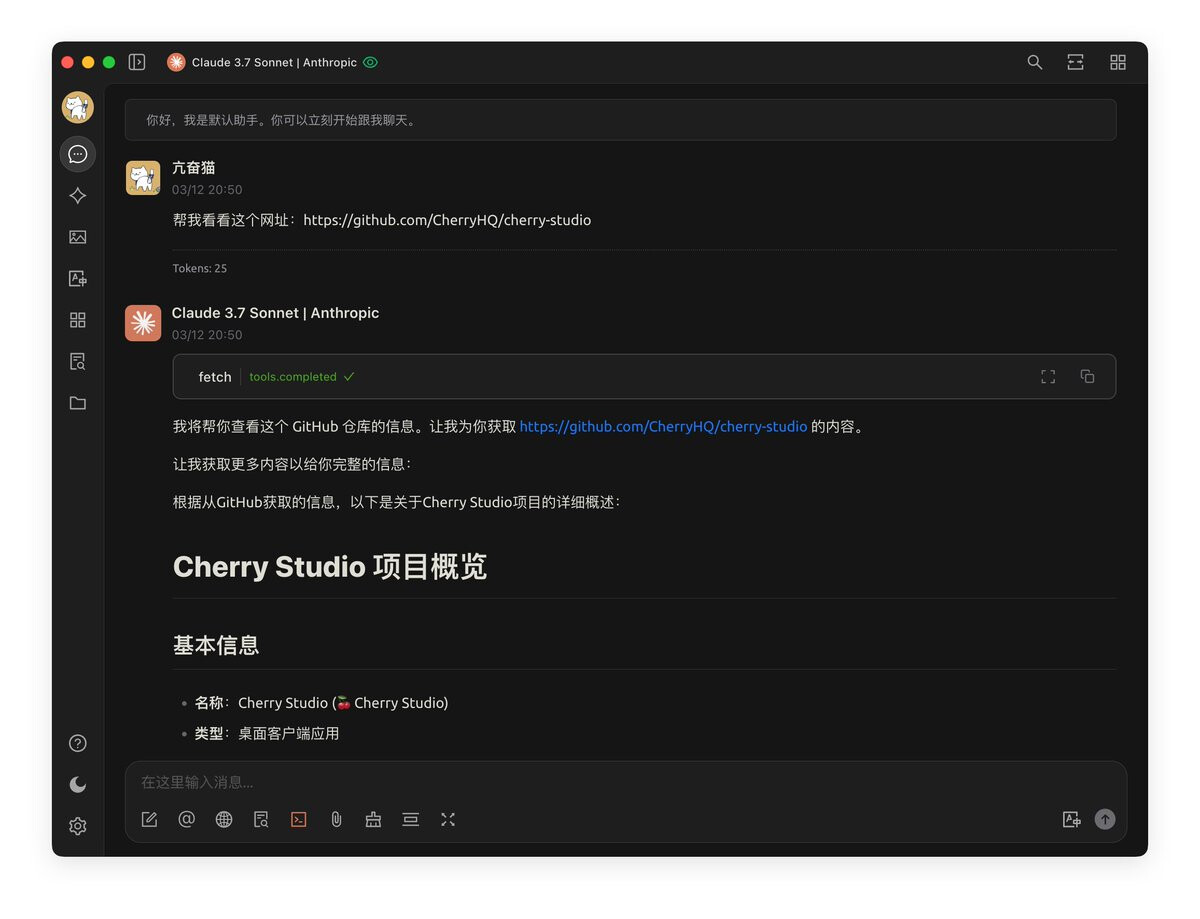Viewport: 1200px width, 919px height.
Task: Open the Agents star icon in sidebar
Action: [78, 196]
